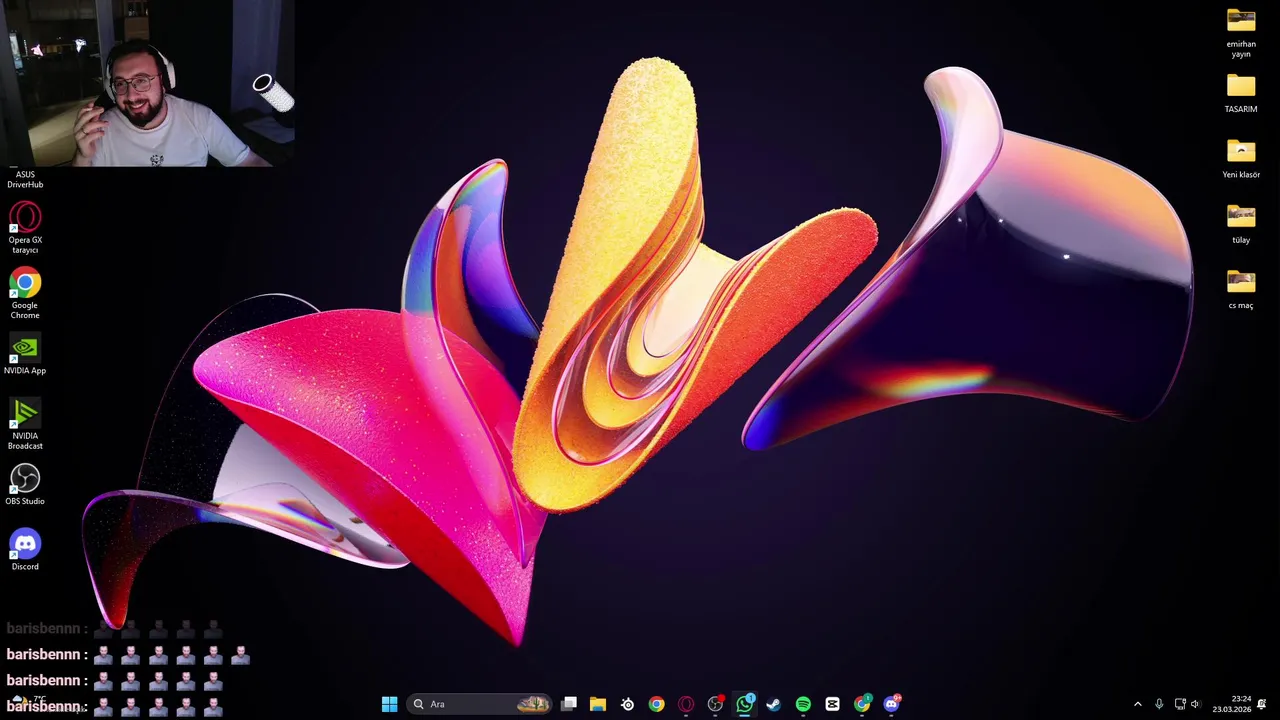Switch to OBS Studio in the taskbar
The height and width of the screenshot is (720, 1280).
click(715, 704)
